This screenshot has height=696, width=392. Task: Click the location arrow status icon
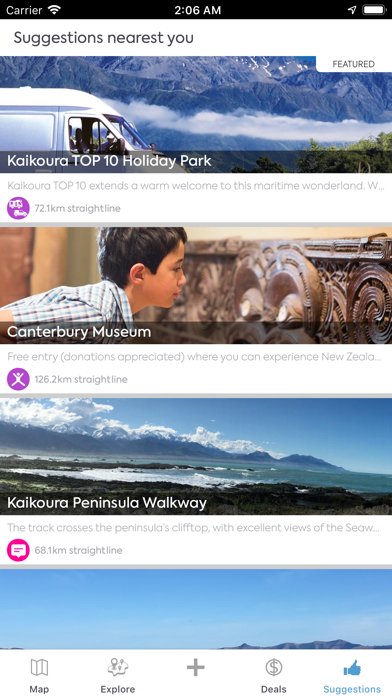tap(352, 10)
